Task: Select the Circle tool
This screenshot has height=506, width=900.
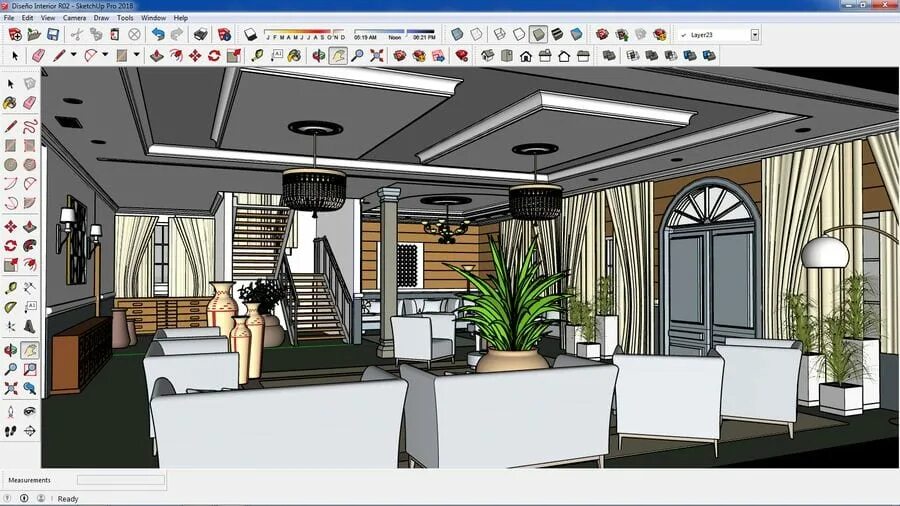Action: point(10,165)
